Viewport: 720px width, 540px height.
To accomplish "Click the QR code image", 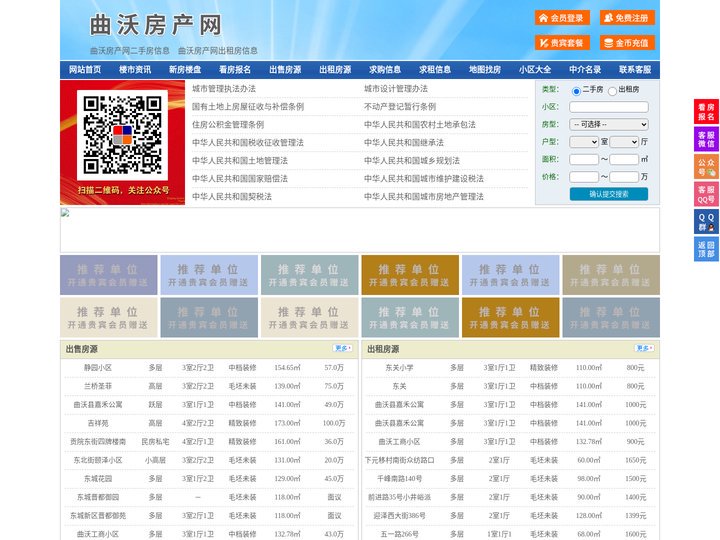I will pyautogui.click(x=122, y=135).
